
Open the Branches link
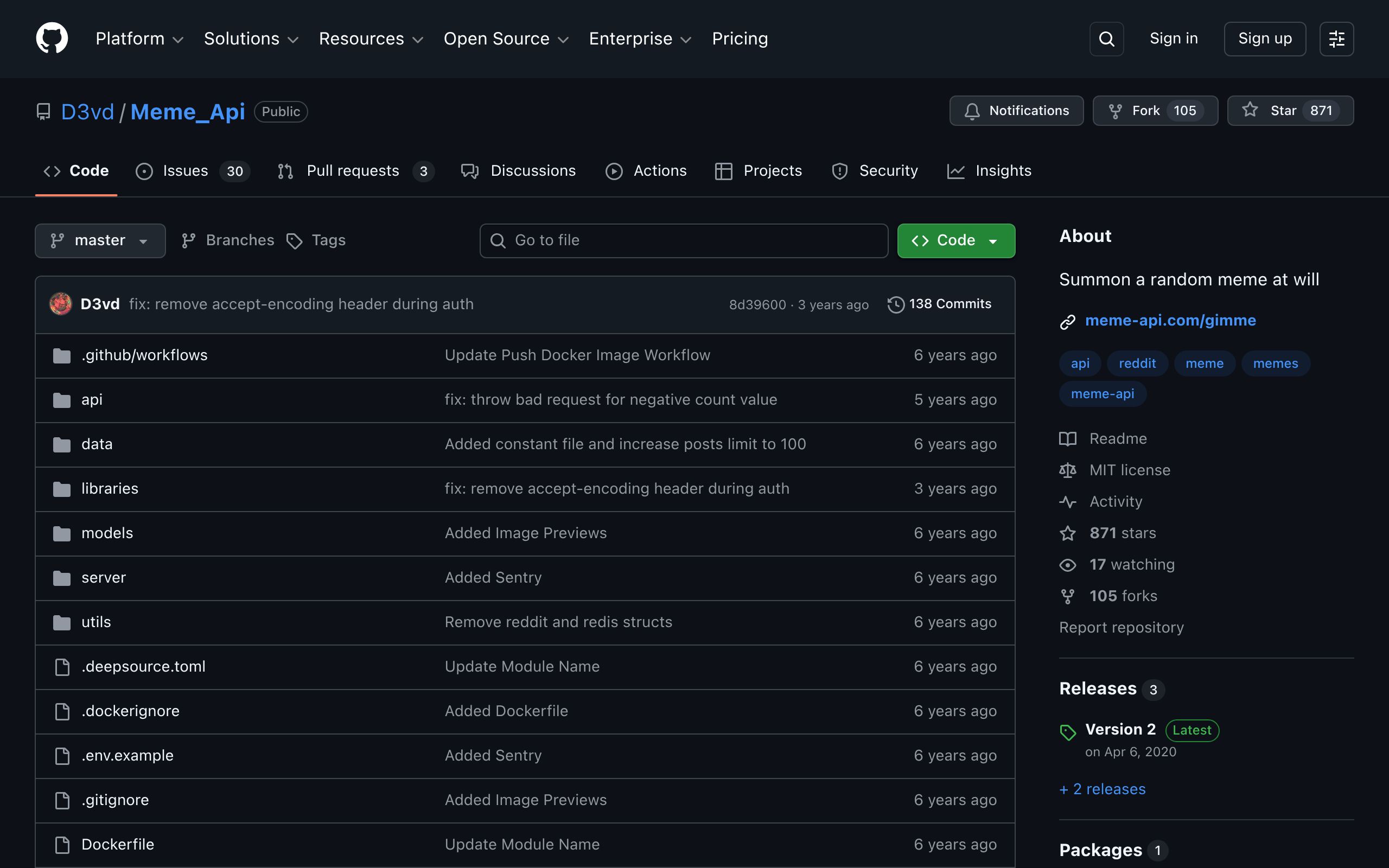point(228,240)
